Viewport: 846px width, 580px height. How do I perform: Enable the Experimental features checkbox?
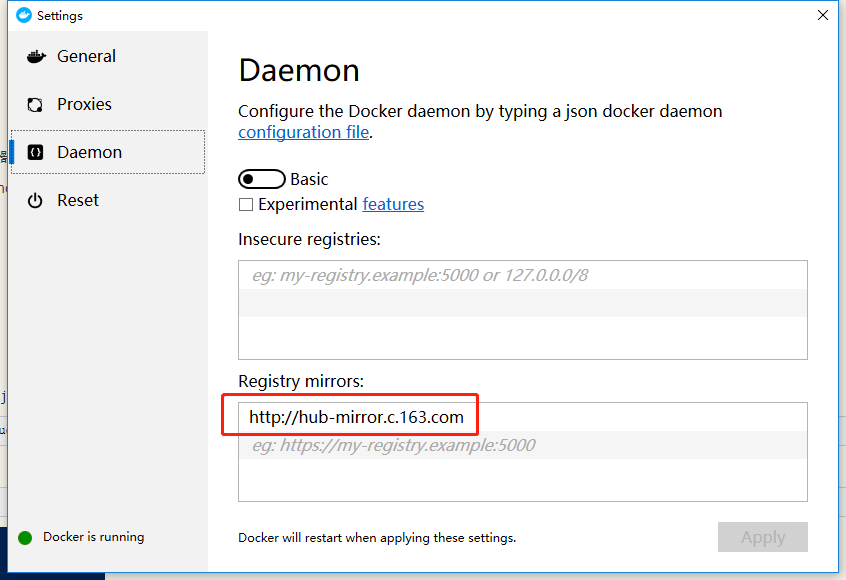click(x=245, y=204)
